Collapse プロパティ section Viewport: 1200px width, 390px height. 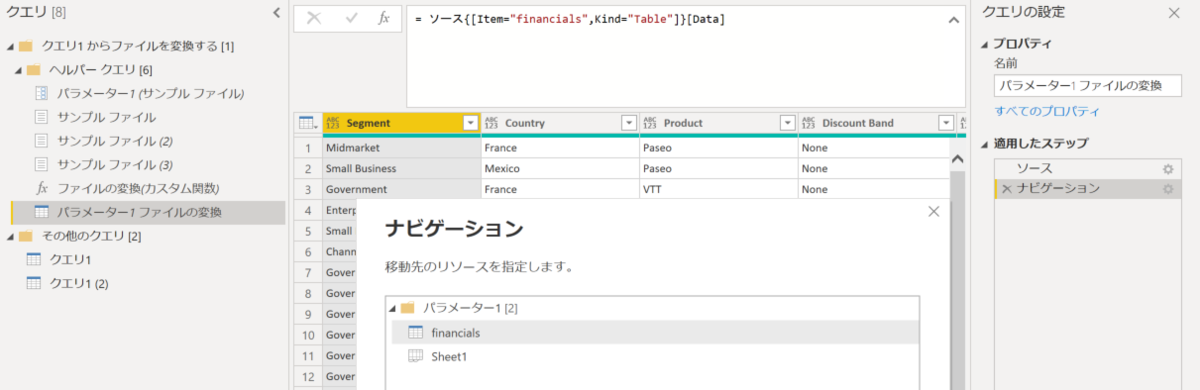(985, 44)
